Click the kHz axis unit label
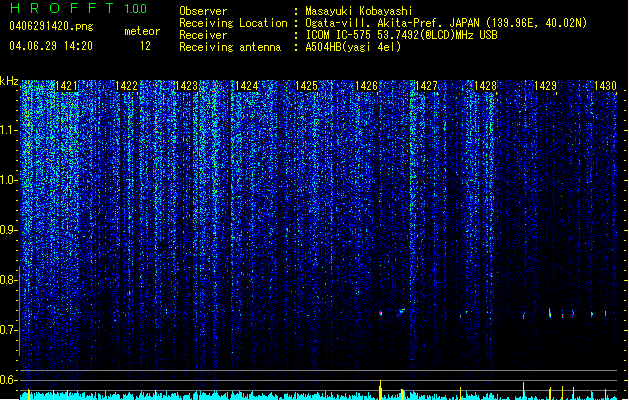 click(9, 81)
